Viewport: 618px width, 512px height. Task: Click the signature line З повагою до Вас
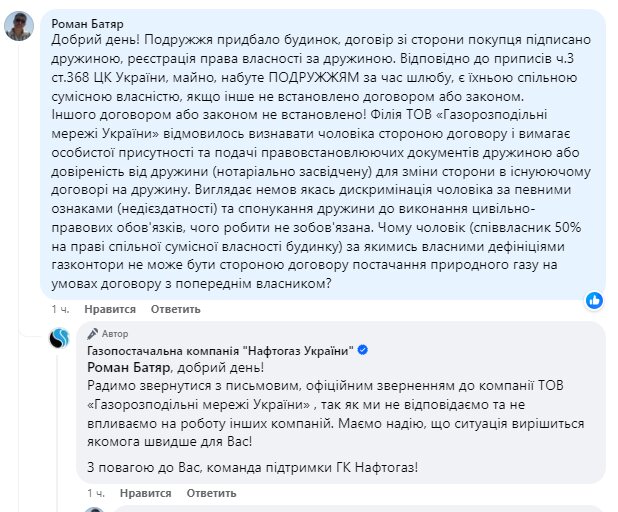(251, 465)
